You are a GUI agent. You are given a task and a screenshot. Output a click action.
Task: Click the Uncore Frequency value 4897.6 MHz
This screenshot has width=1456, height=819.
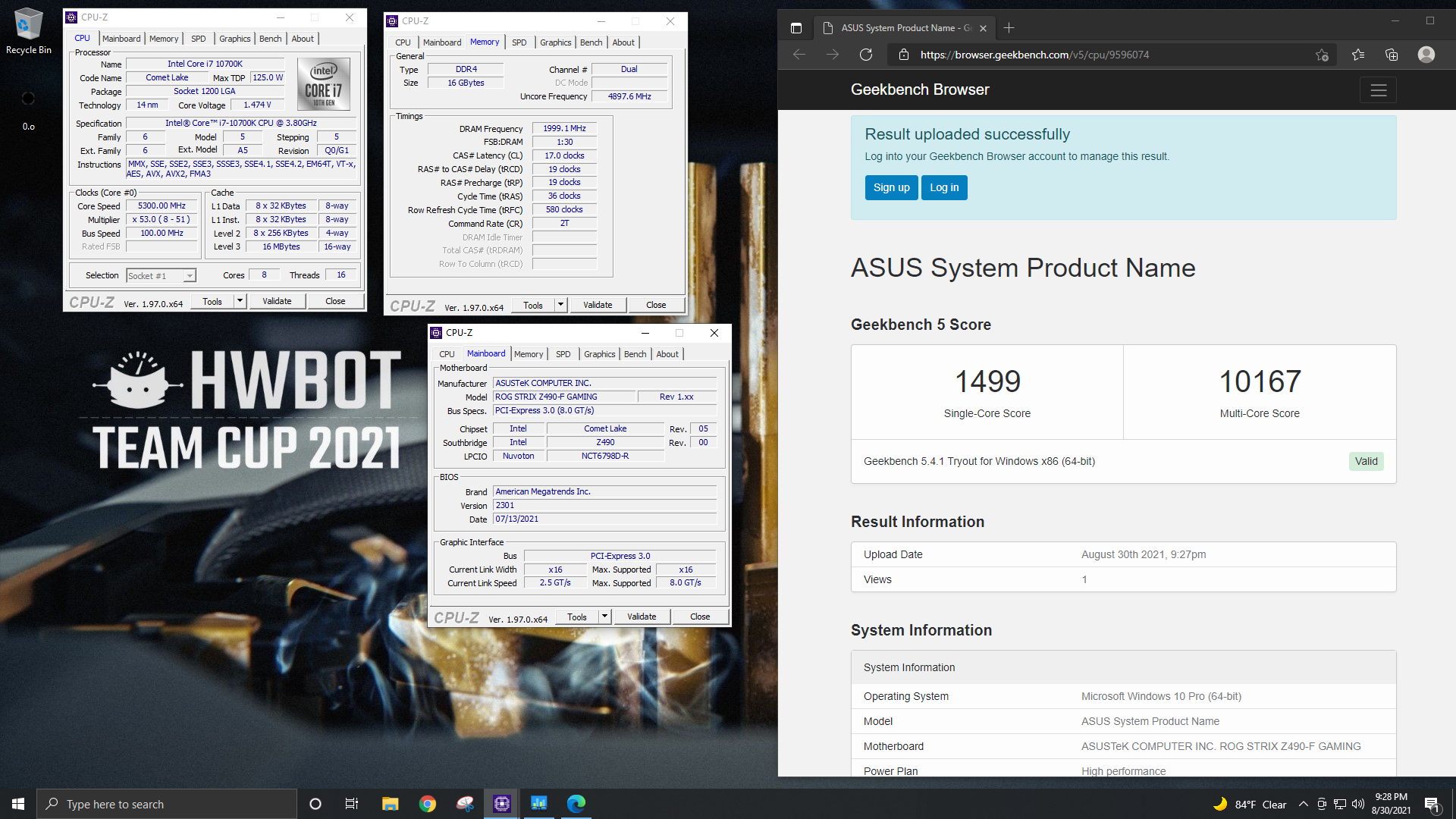(629, 96)
